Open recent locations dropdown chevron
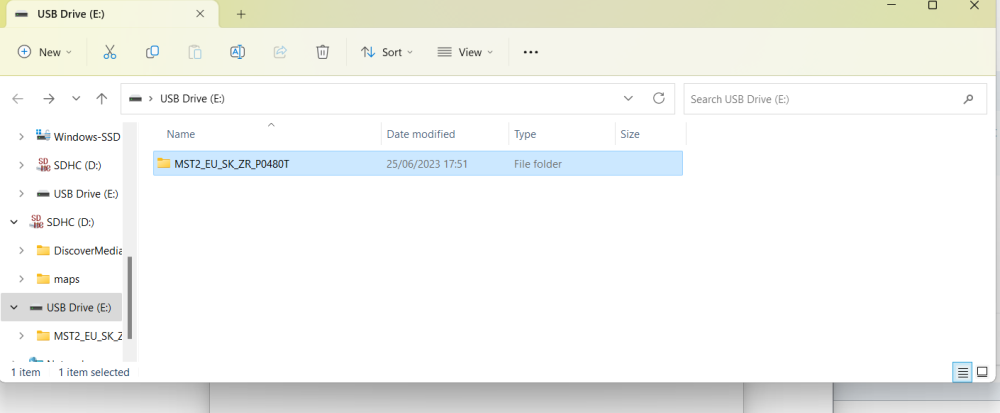 pos(76,99)
